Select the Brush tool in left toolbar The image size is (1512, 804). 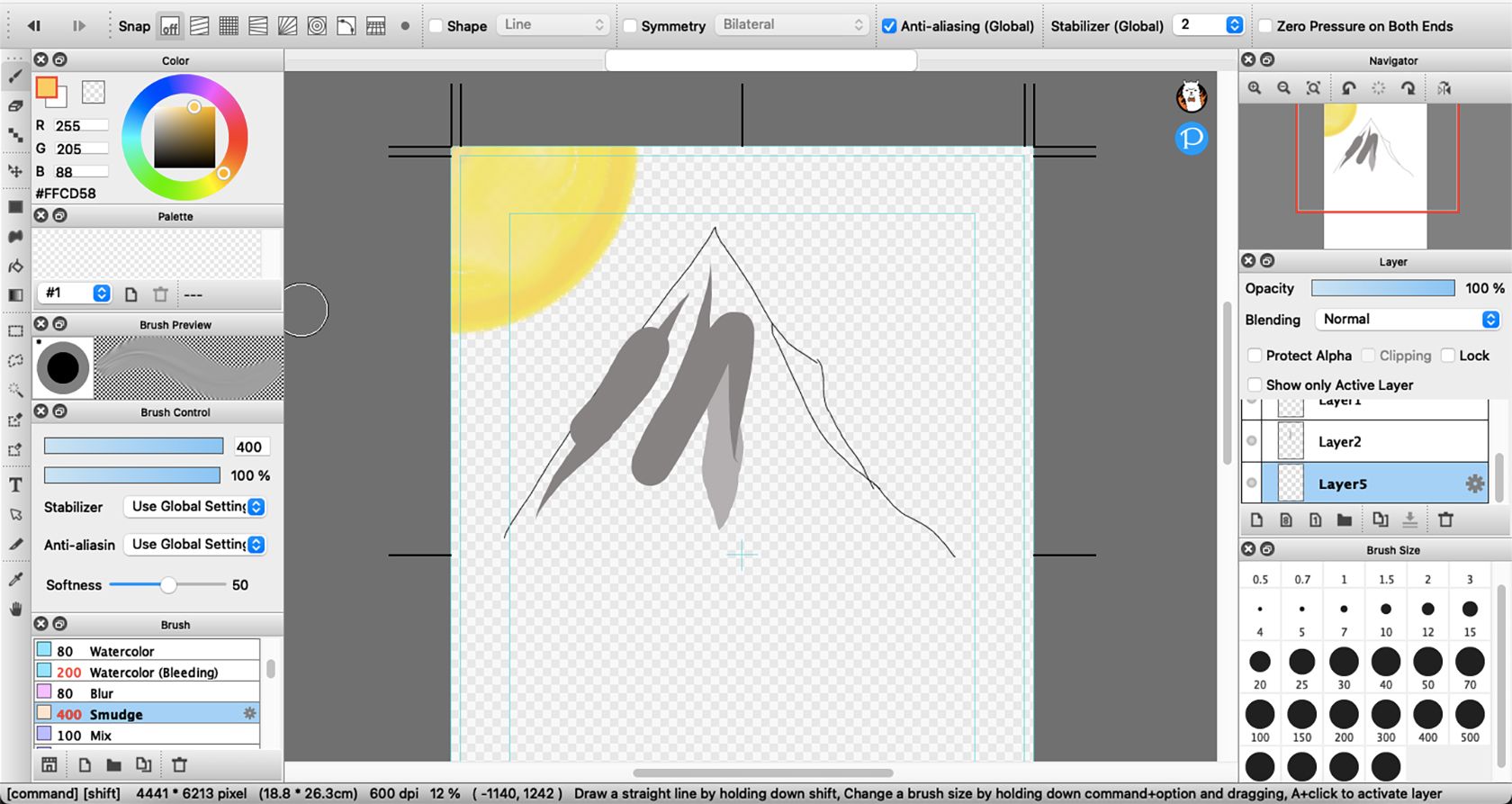[15, 77]
